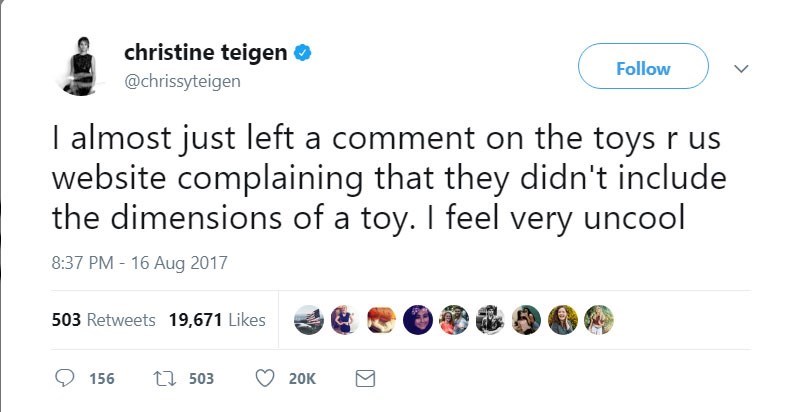Open the American flag liker avatar
This screenshot has width=796, height=412.
tap(311, 320)
